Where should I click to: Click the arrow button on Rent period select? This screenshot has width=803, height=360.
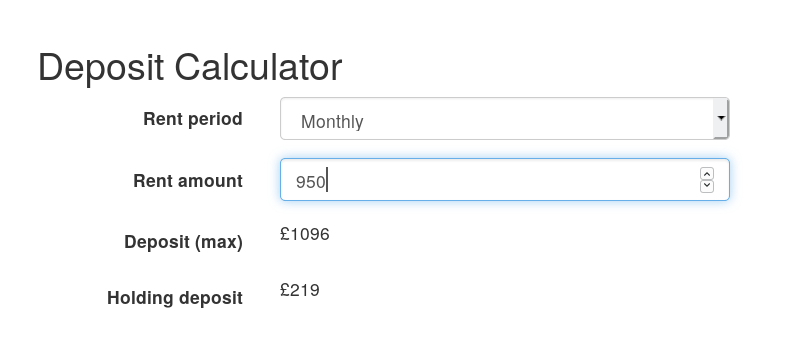point(721,118)
